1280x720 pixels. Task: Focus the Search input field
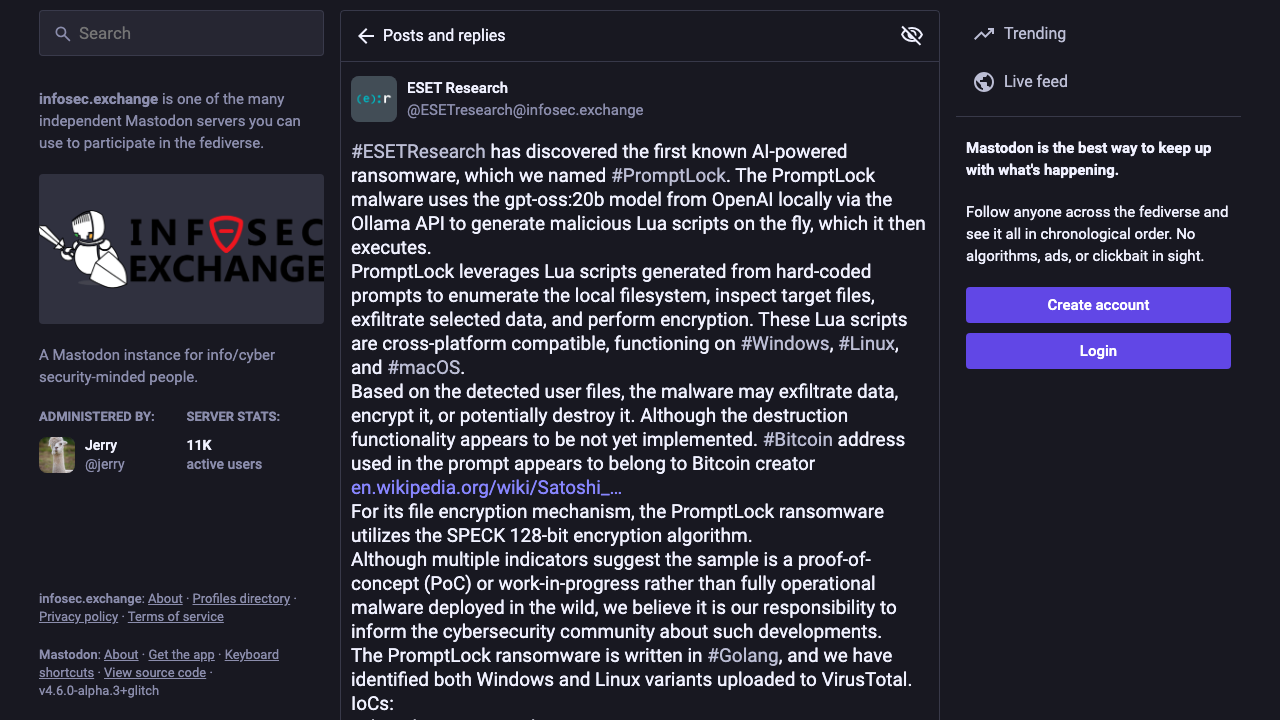click(x=181, y=34)
